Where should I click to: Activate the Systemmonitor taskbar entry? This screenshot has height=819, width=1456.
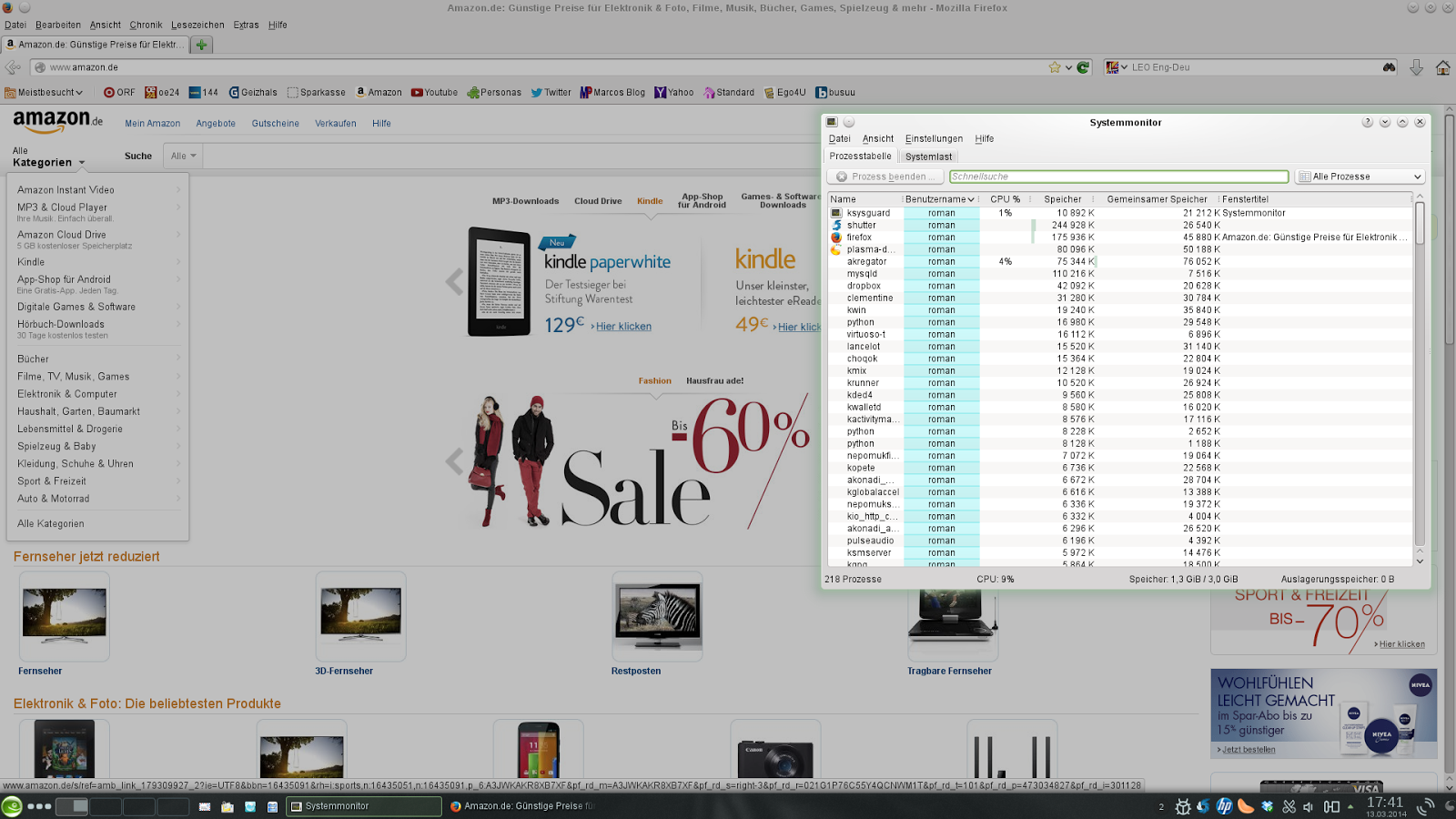[x=364, y=806]
